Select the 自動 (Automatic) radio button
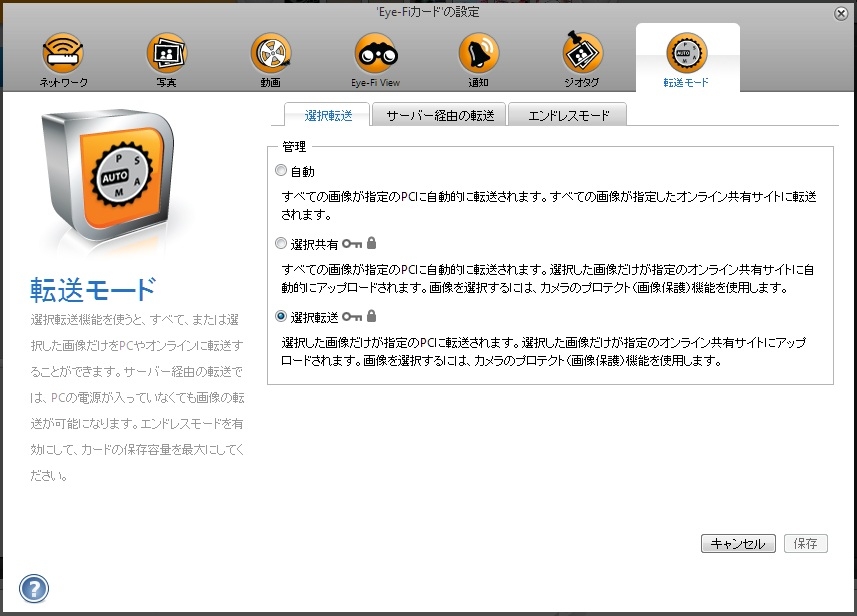Image resolution: width=857 pixels, height=616 pixels. pos(281,171)
